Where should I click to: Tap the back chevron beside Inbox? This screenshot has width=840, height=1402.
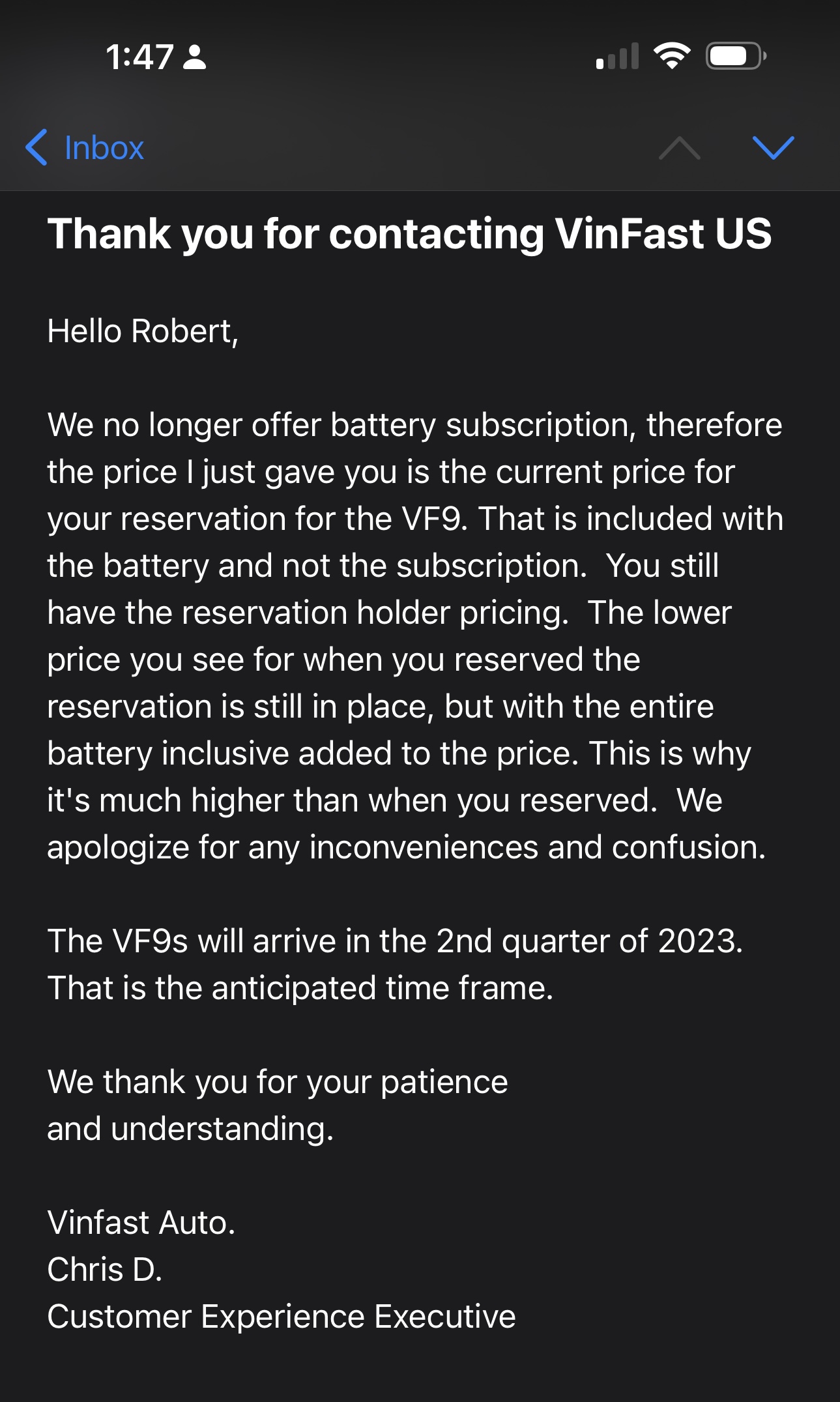tap(36, 147)
